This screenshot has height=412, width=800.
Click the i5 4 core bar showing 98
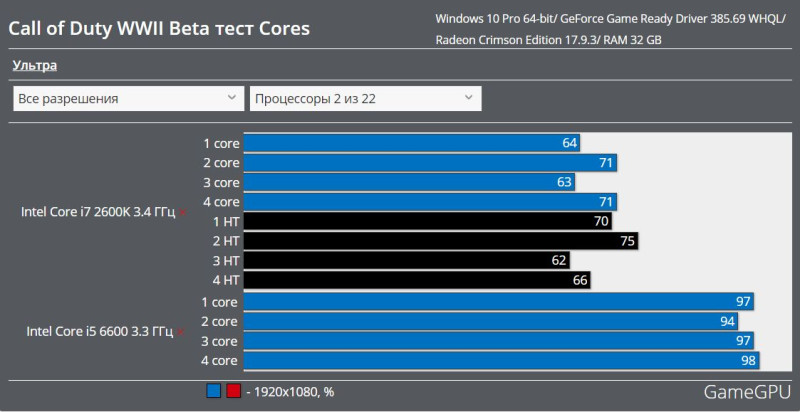[500, 361]
